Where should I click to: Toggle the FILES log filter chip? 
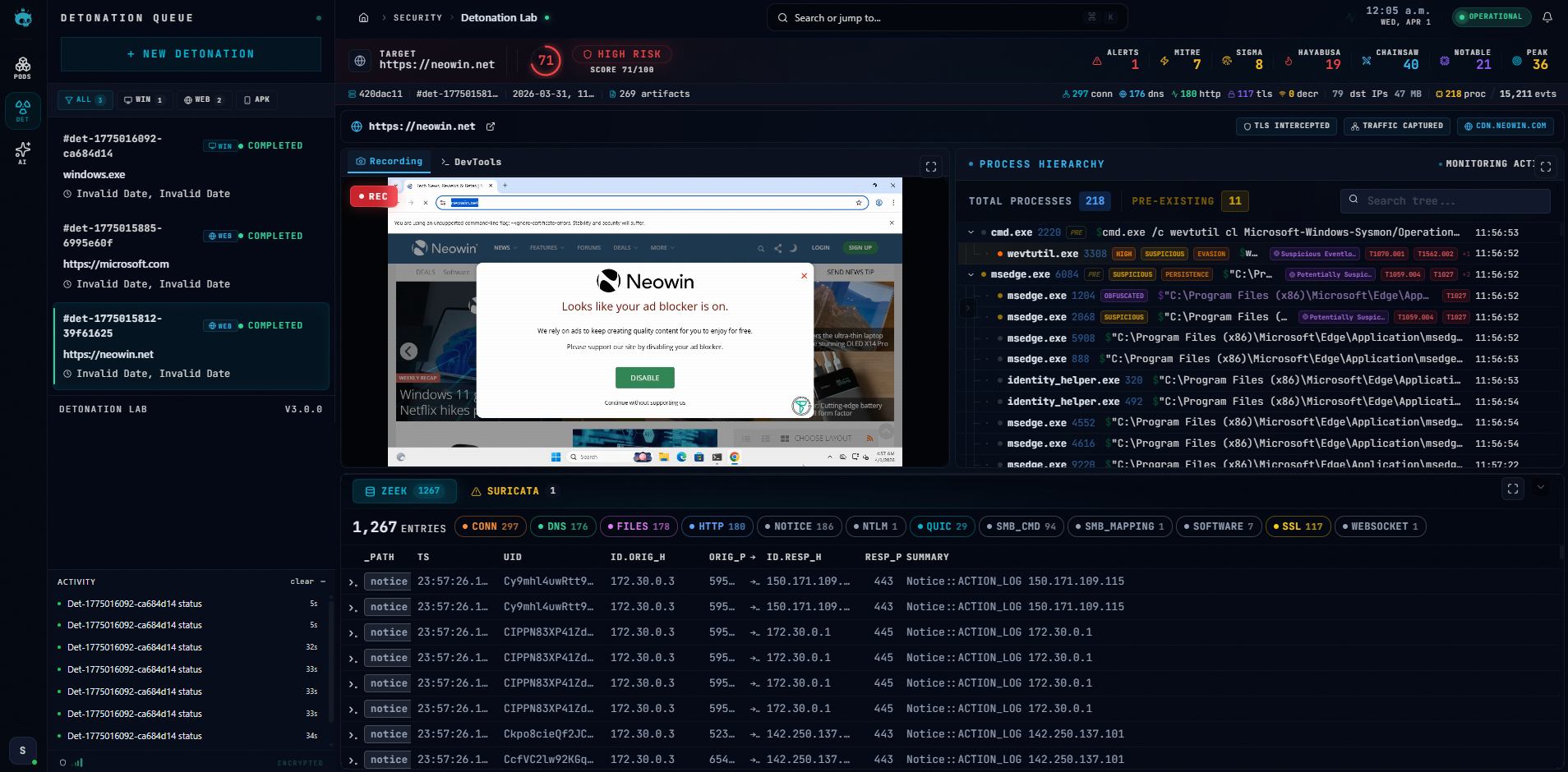tap(639, 526)
